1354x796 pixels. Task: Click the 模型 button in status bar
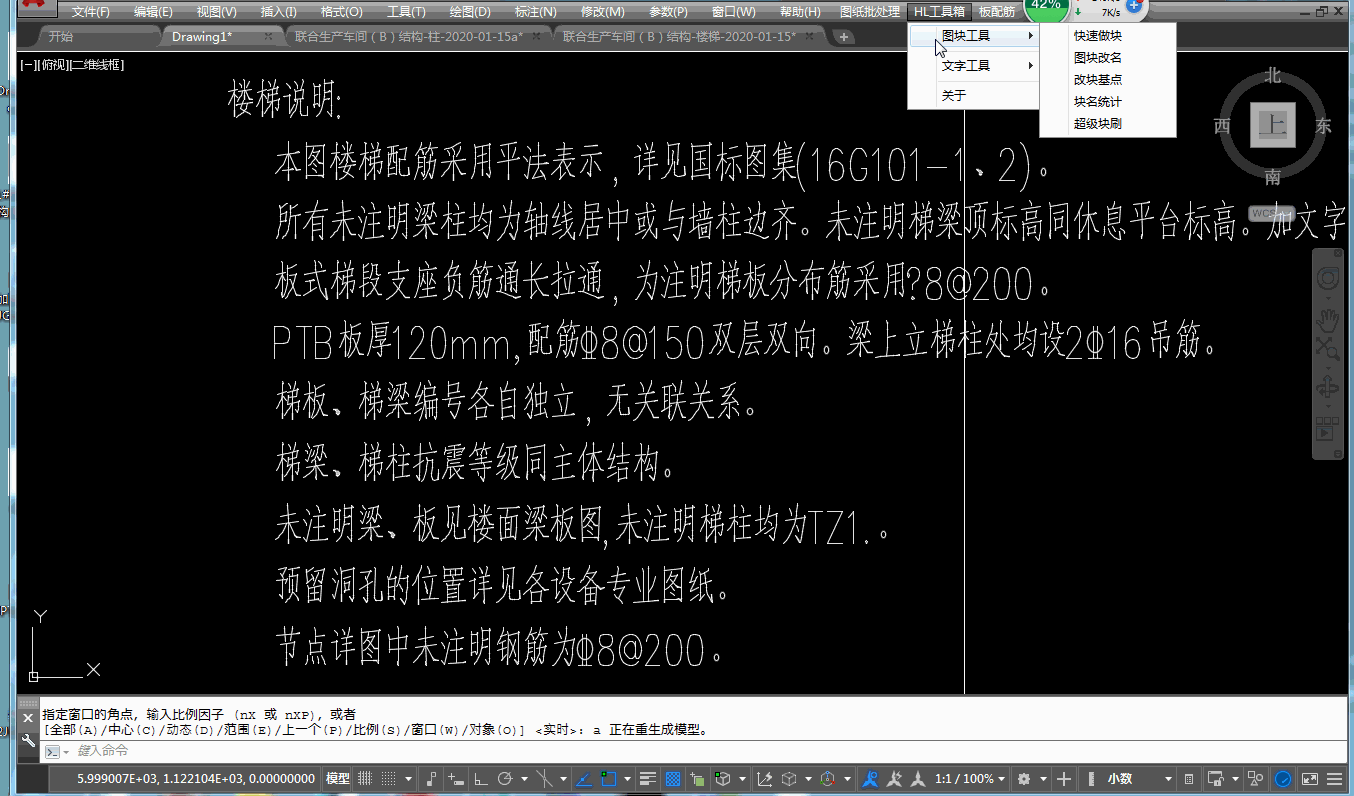[x=337, y=778]
